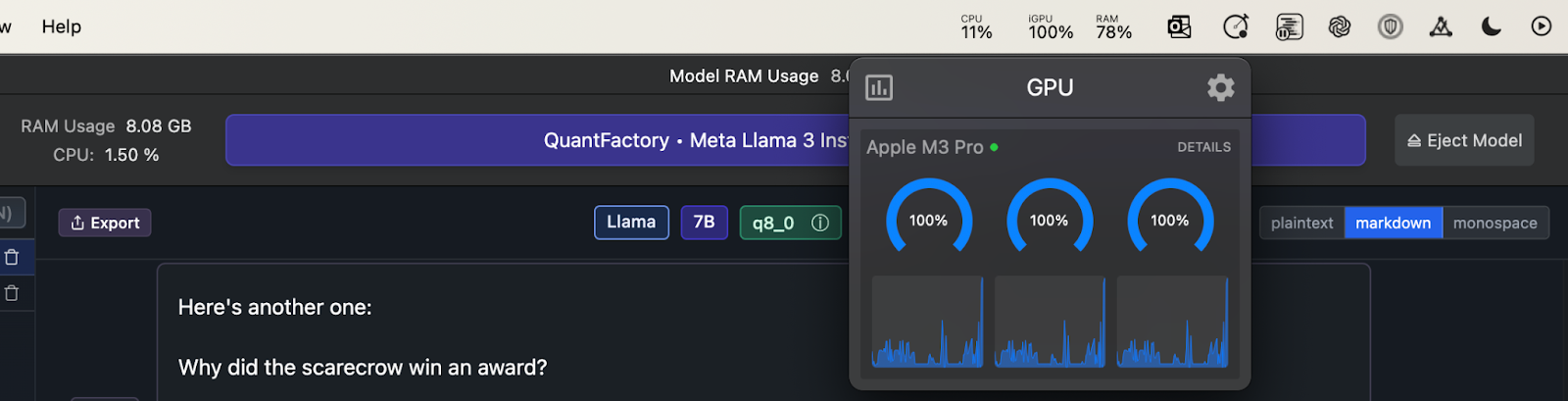The height and width of the screenshot is (401, 1568).
Task: Click the Eject Model button
Action: click(1465, 140)
